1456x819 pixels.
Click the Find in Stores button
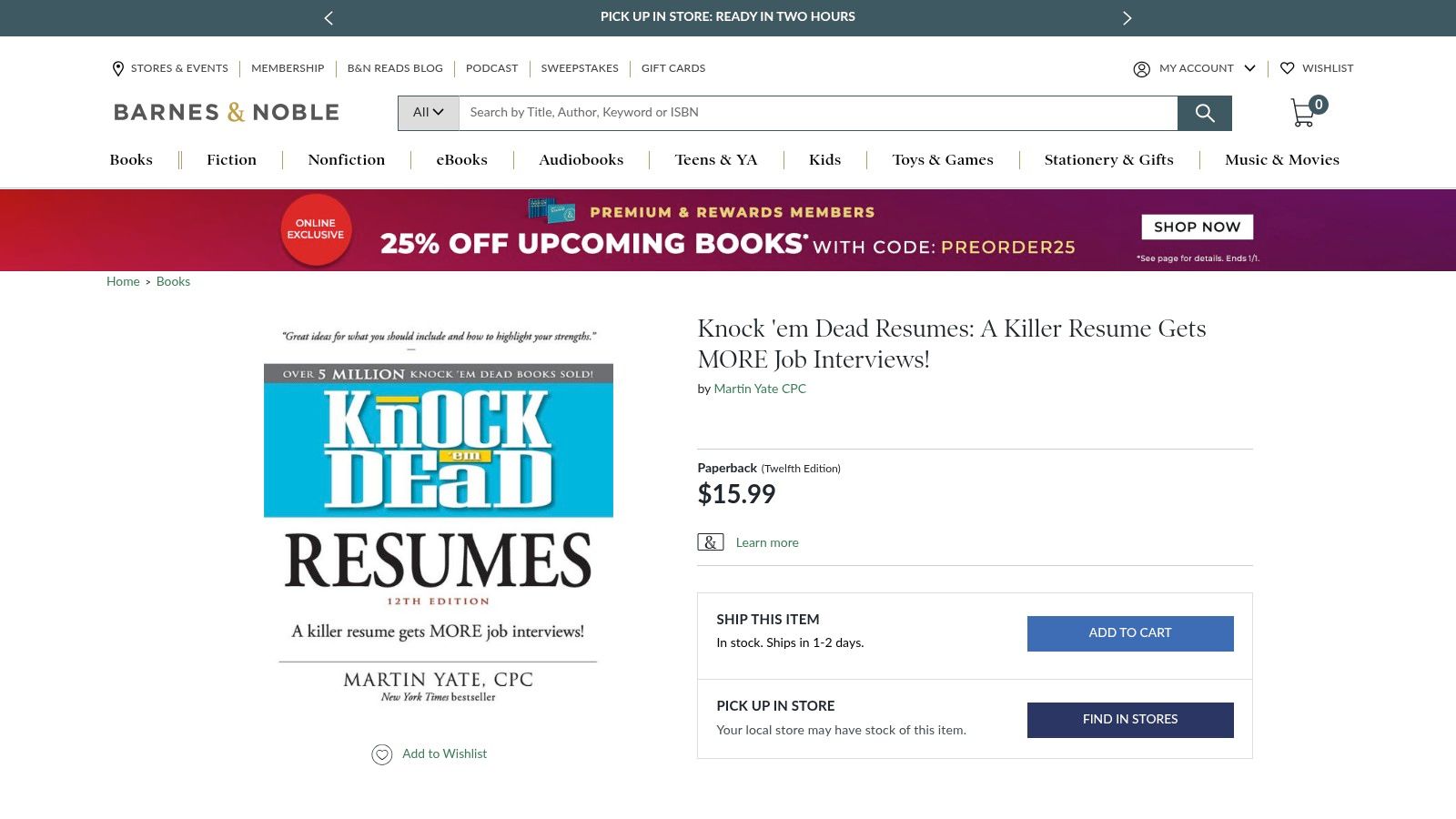tap(1129, 719)
